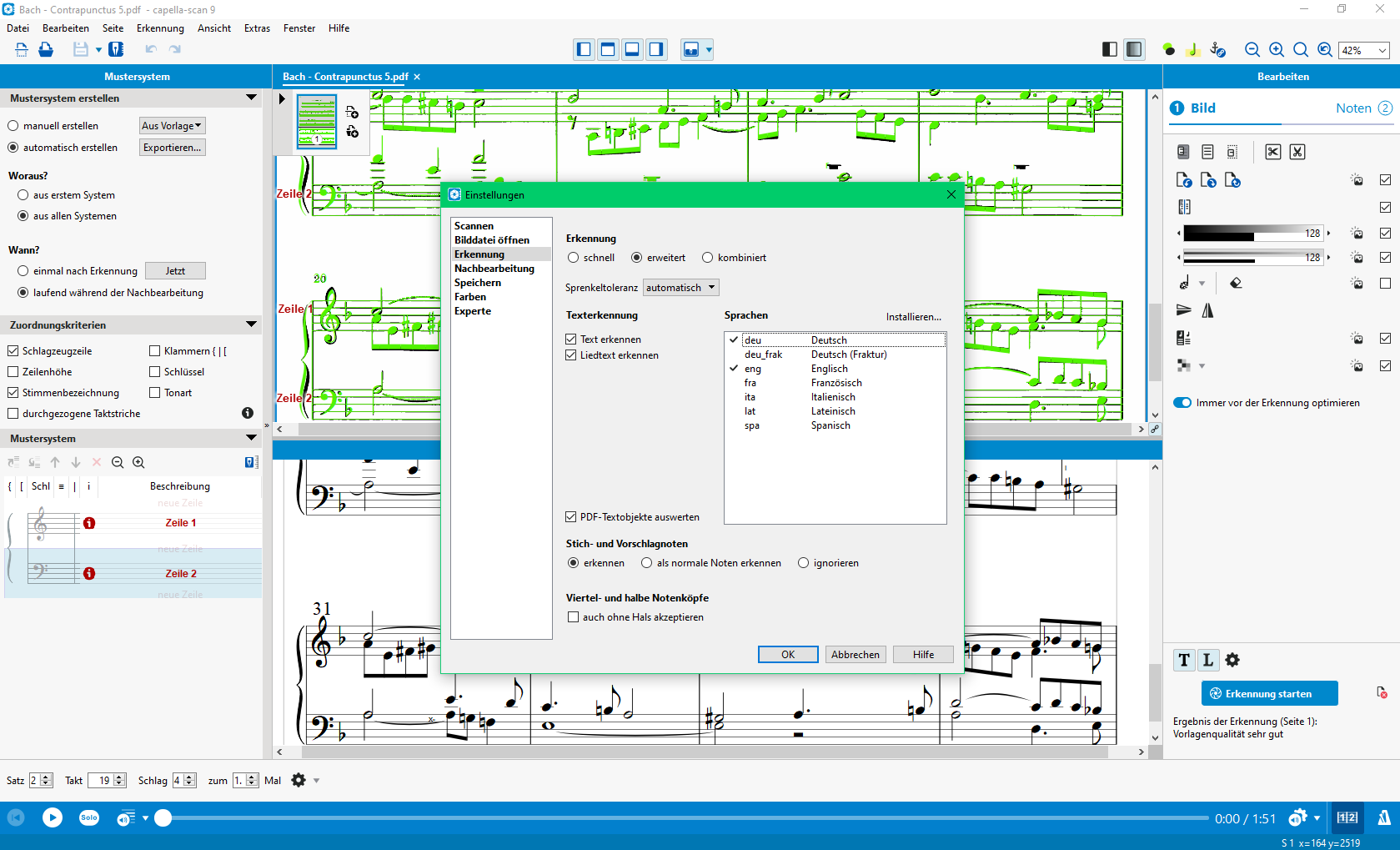Uncheck the Liedtext erkennen checkbox

571,355
